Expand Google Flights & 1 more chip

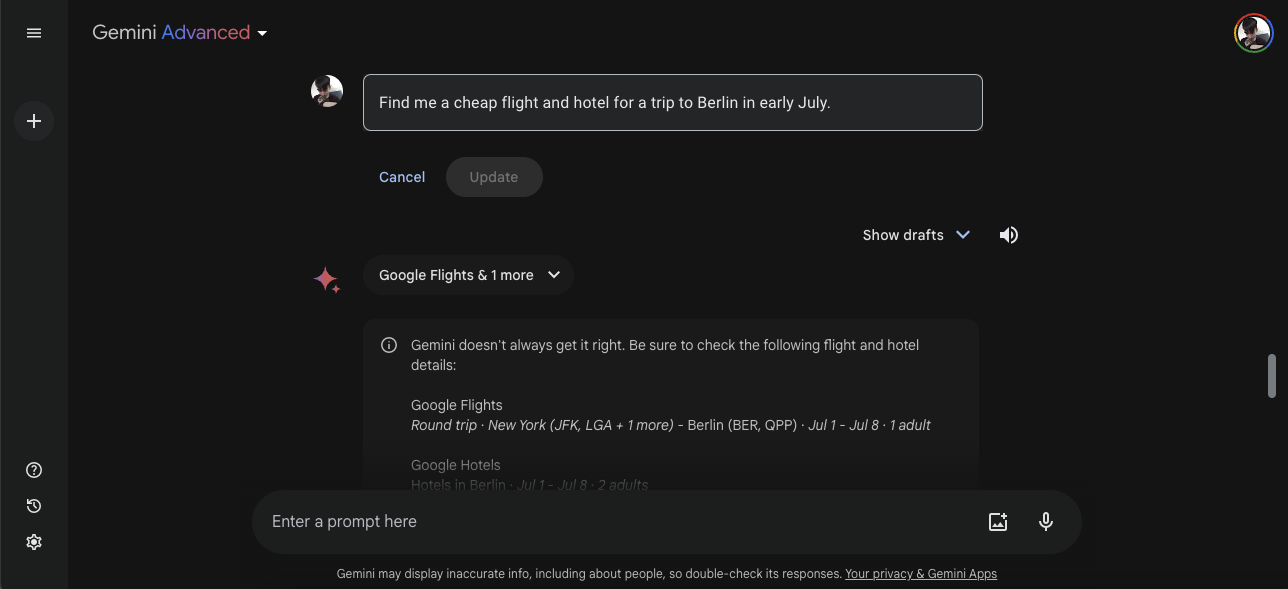tap(468, 275)
